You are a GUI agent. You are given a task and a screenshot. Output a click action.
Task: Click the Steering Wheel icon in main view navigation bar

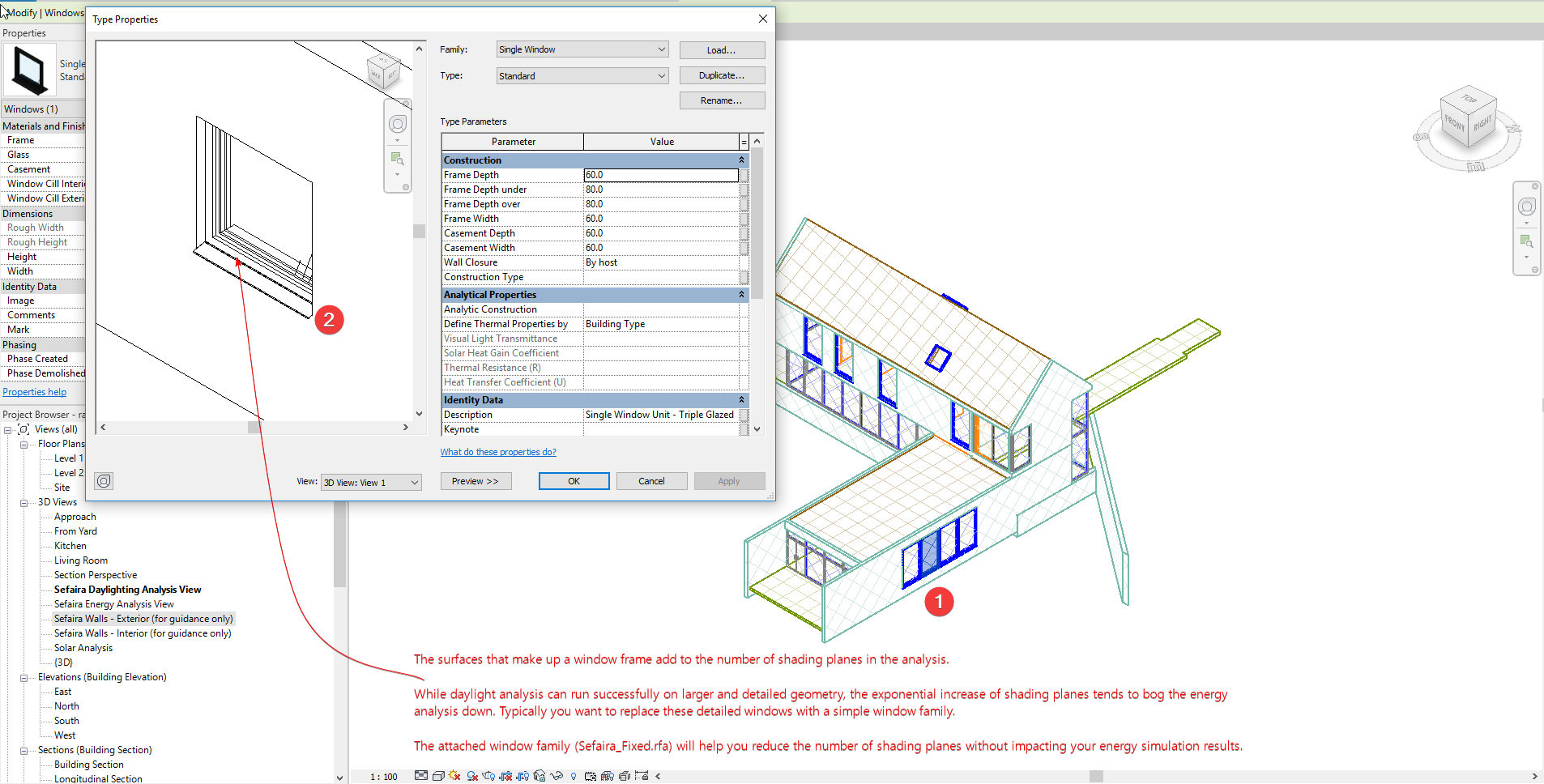[1527, 207]
